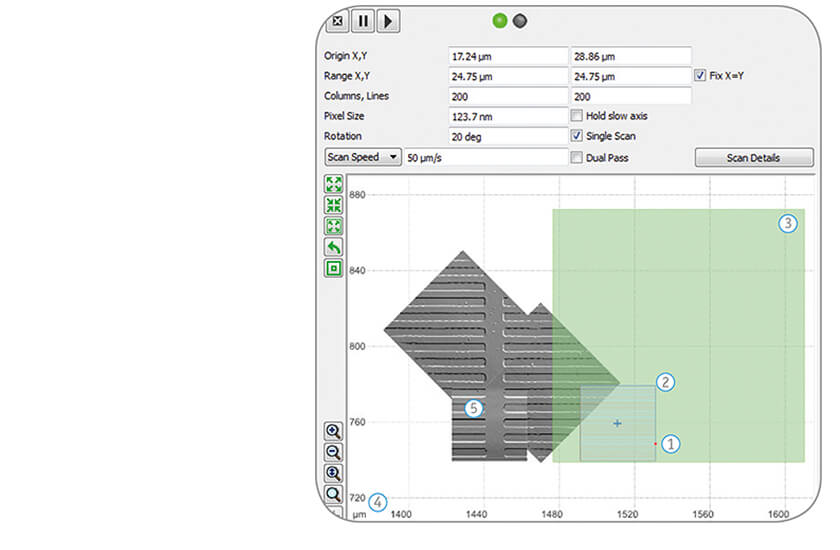Click the Pixel Size field showing 123.7 nm

508,116
